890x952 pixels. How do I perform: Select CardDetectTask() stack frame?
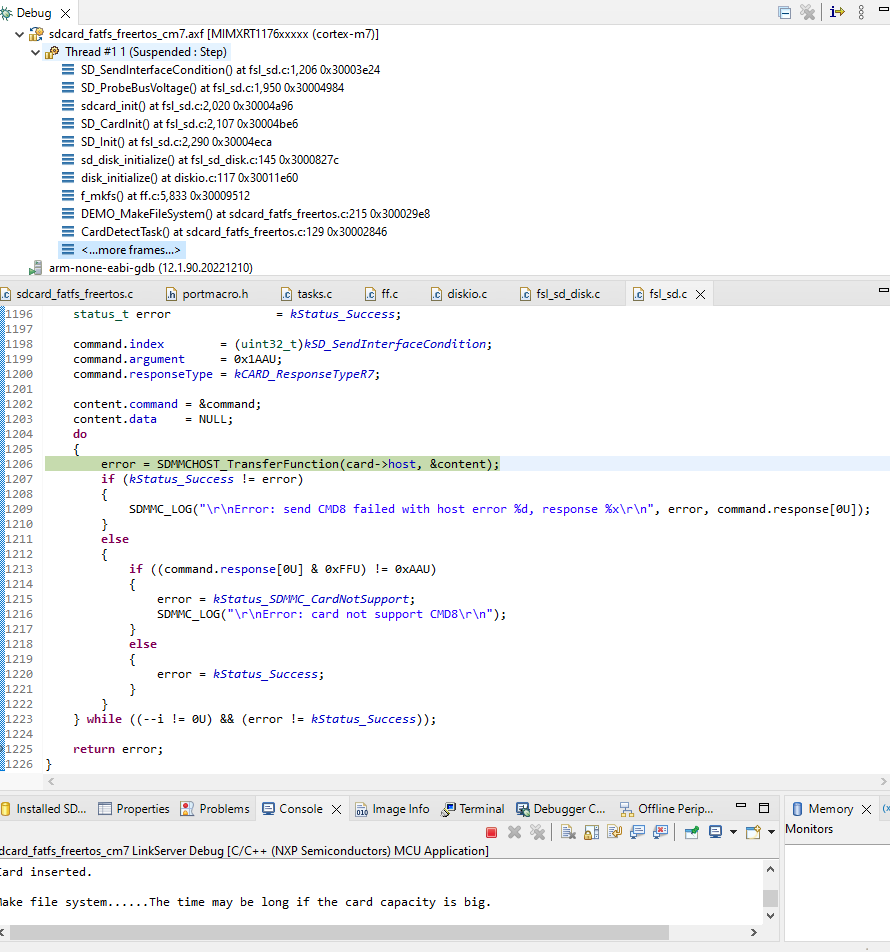pyautogui.click(x=234, y=232)
